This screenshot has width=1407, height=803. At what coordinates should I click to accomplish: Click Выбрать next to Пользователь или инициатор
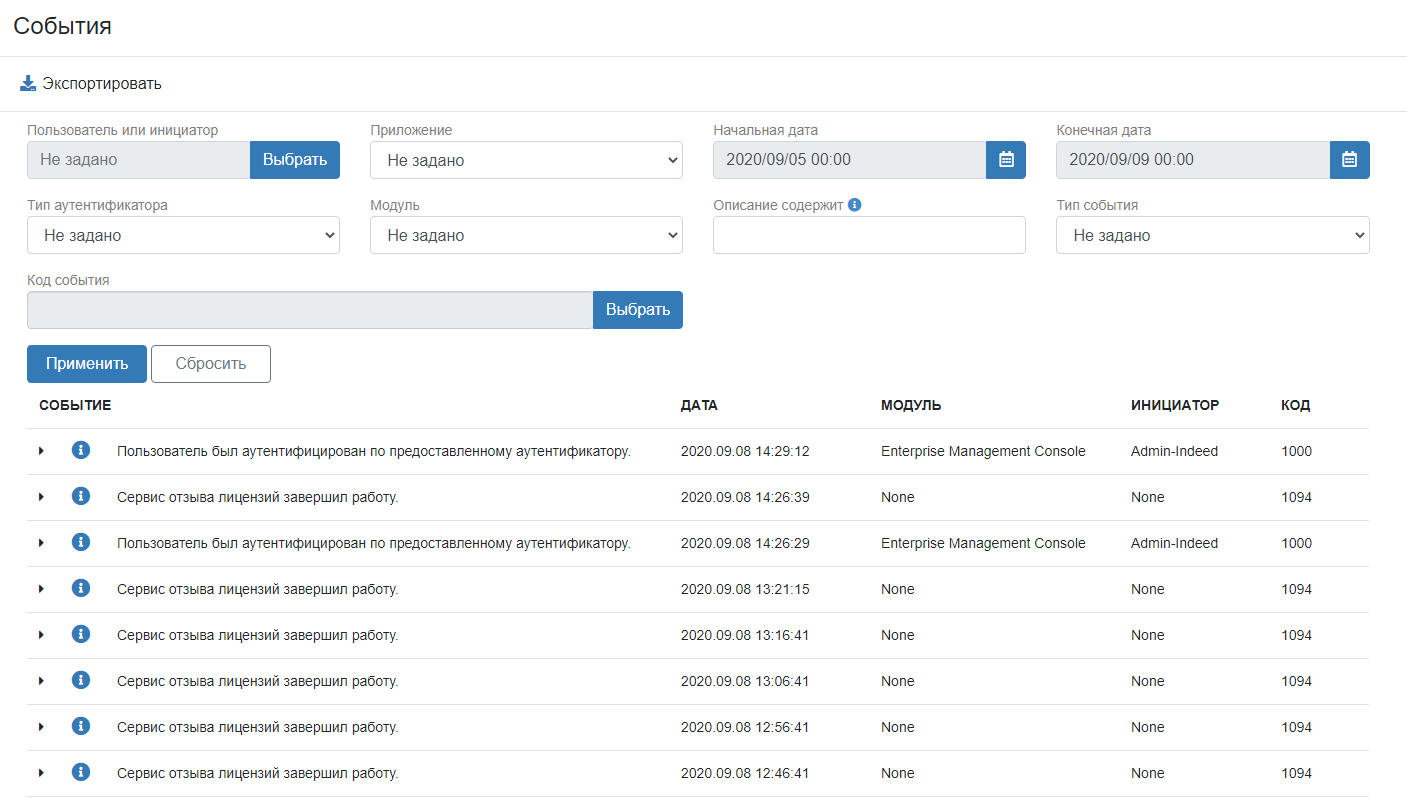[x=295, y=160]
